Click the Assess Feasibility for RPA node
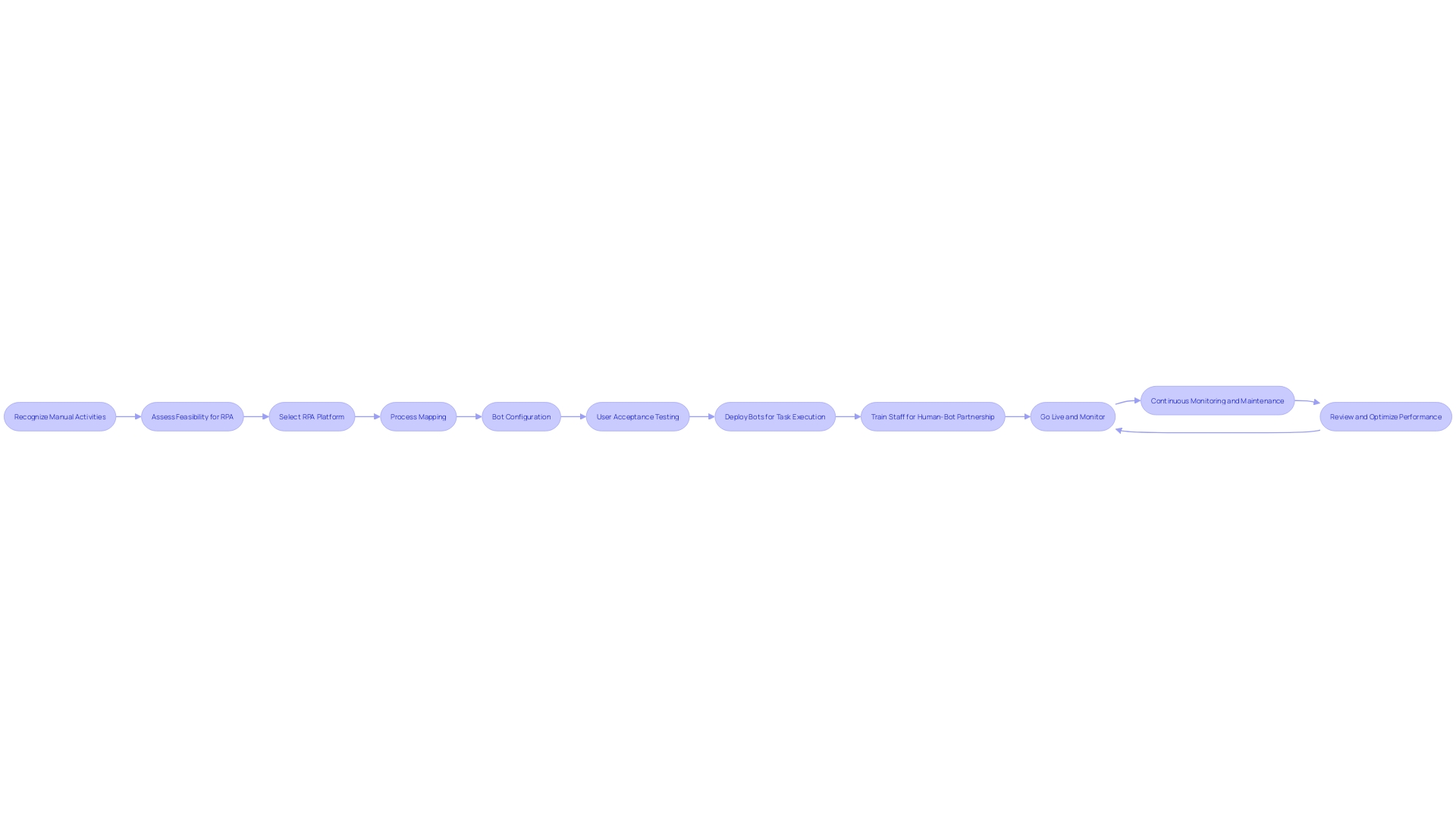Viewport: 1456px width, 819px height. (x=191, y=416)
